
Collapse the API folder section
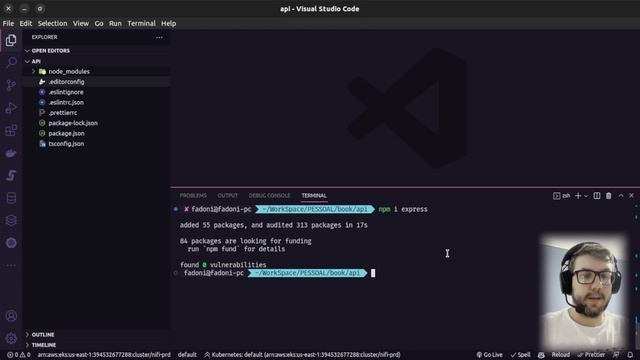pyautogui.click(x=36, y=61)
